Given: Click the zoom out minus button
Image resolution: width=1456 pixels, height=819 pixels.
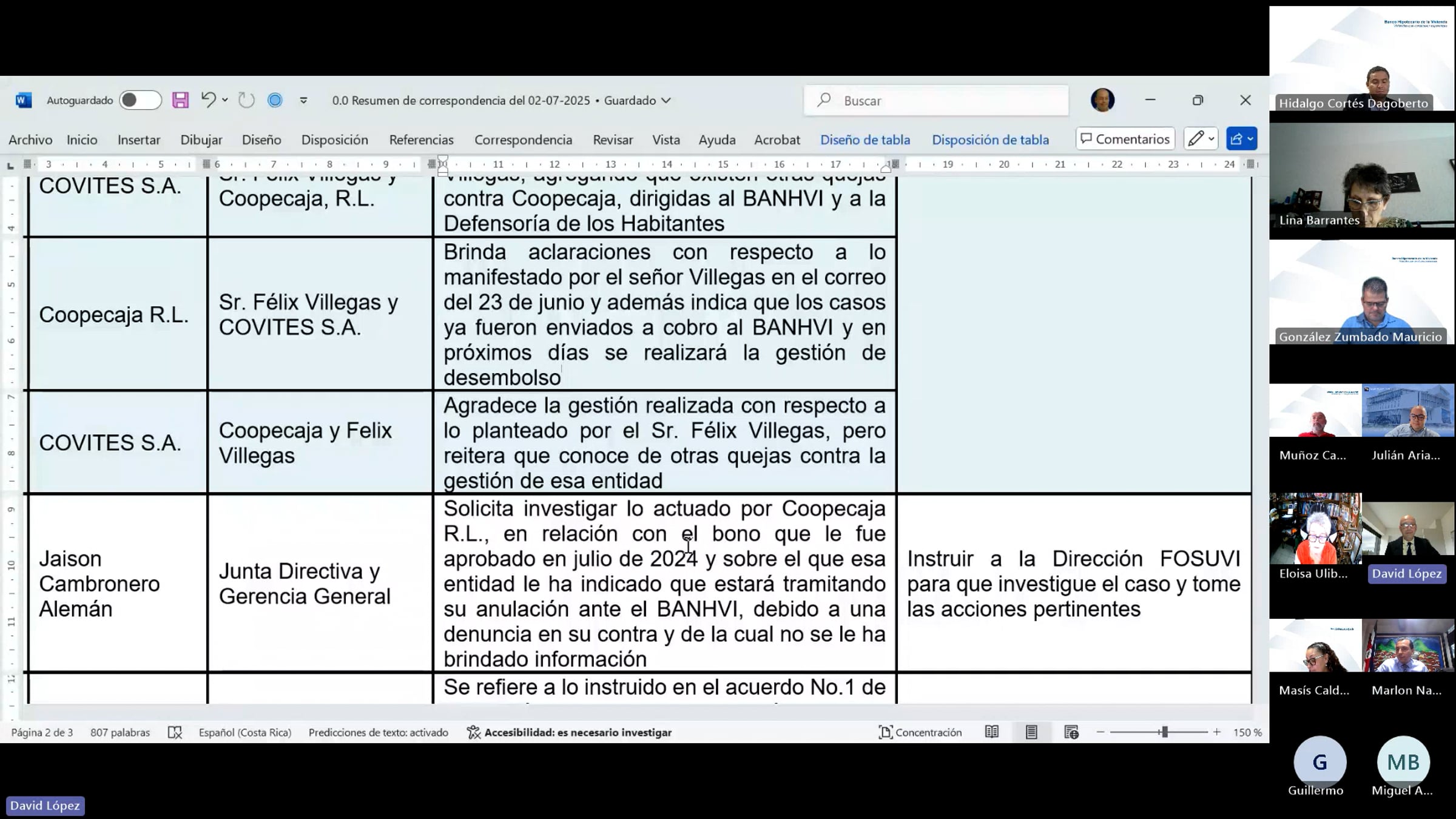Looking at the screenshot, I should 1100,732.
